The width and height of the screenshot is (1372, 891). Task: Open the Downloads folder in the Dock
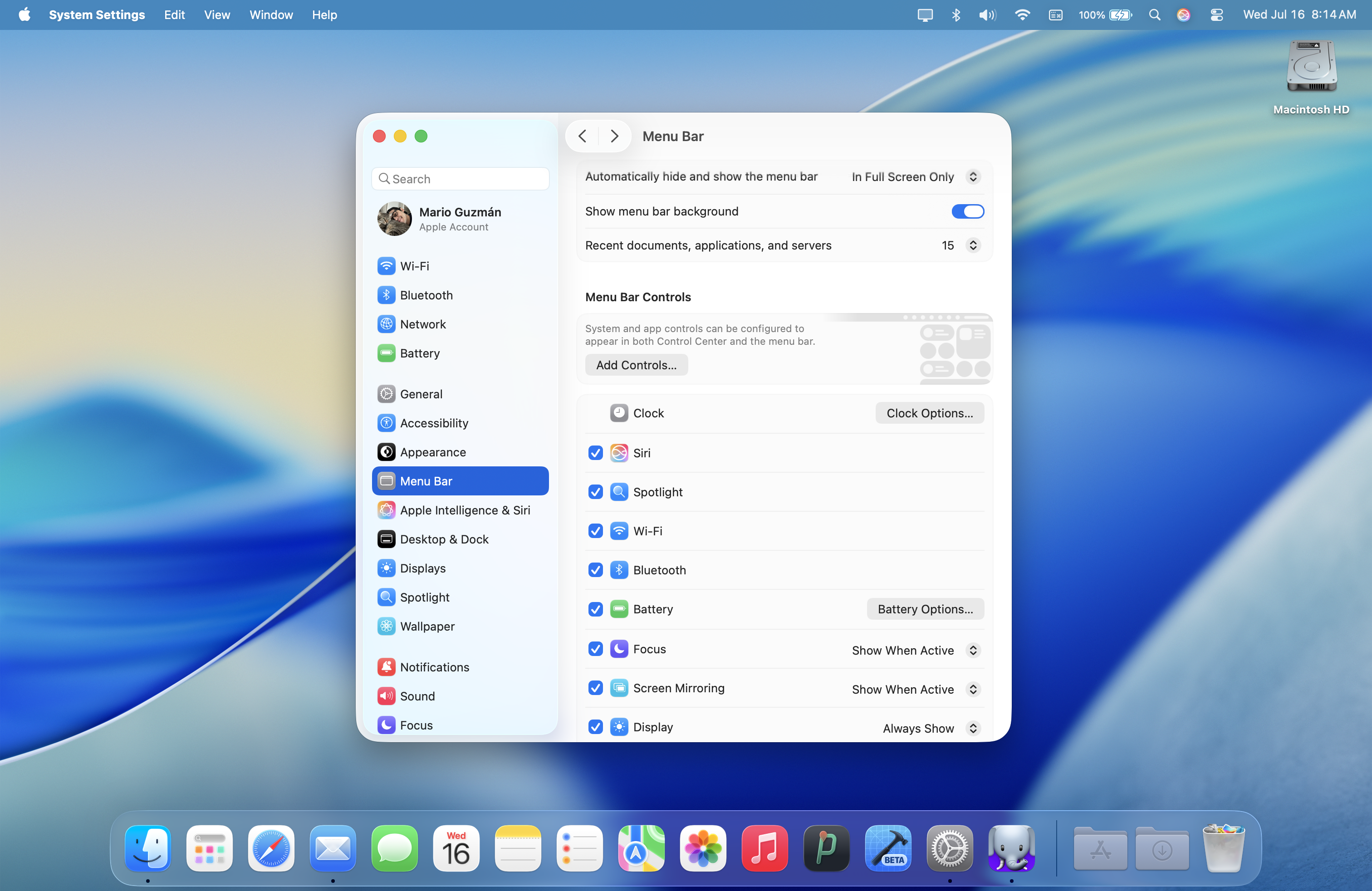1161,848
